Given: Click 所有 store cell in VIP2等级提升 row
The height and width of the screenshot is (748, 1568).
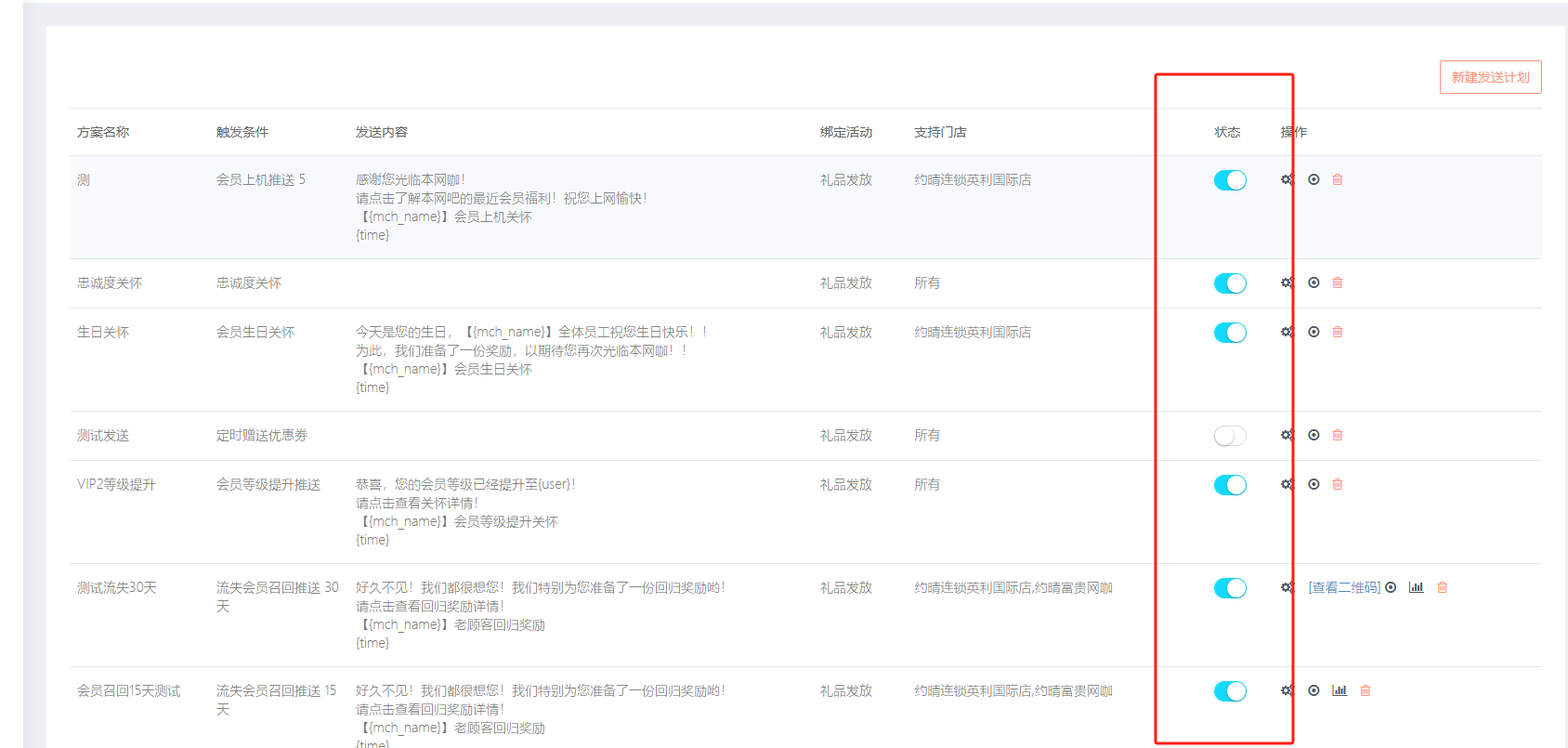Looking at the screenshot, I should pyautogui.click(x=927, y=484).
